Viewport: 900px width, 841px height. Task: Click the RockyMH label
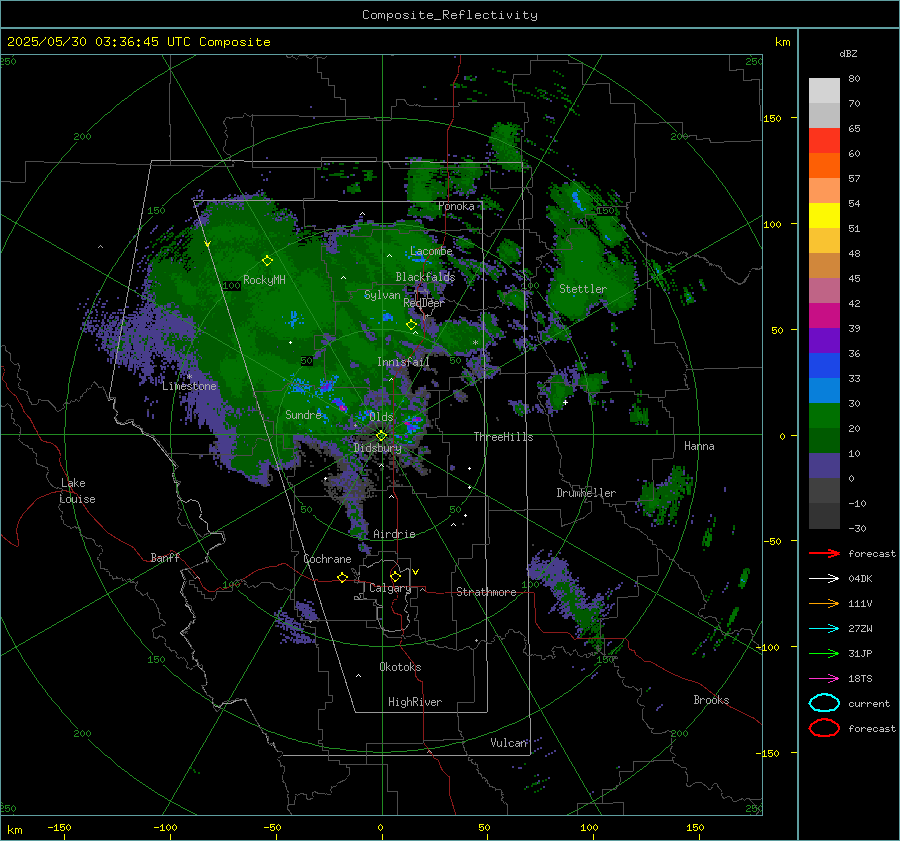pos(264,280)
